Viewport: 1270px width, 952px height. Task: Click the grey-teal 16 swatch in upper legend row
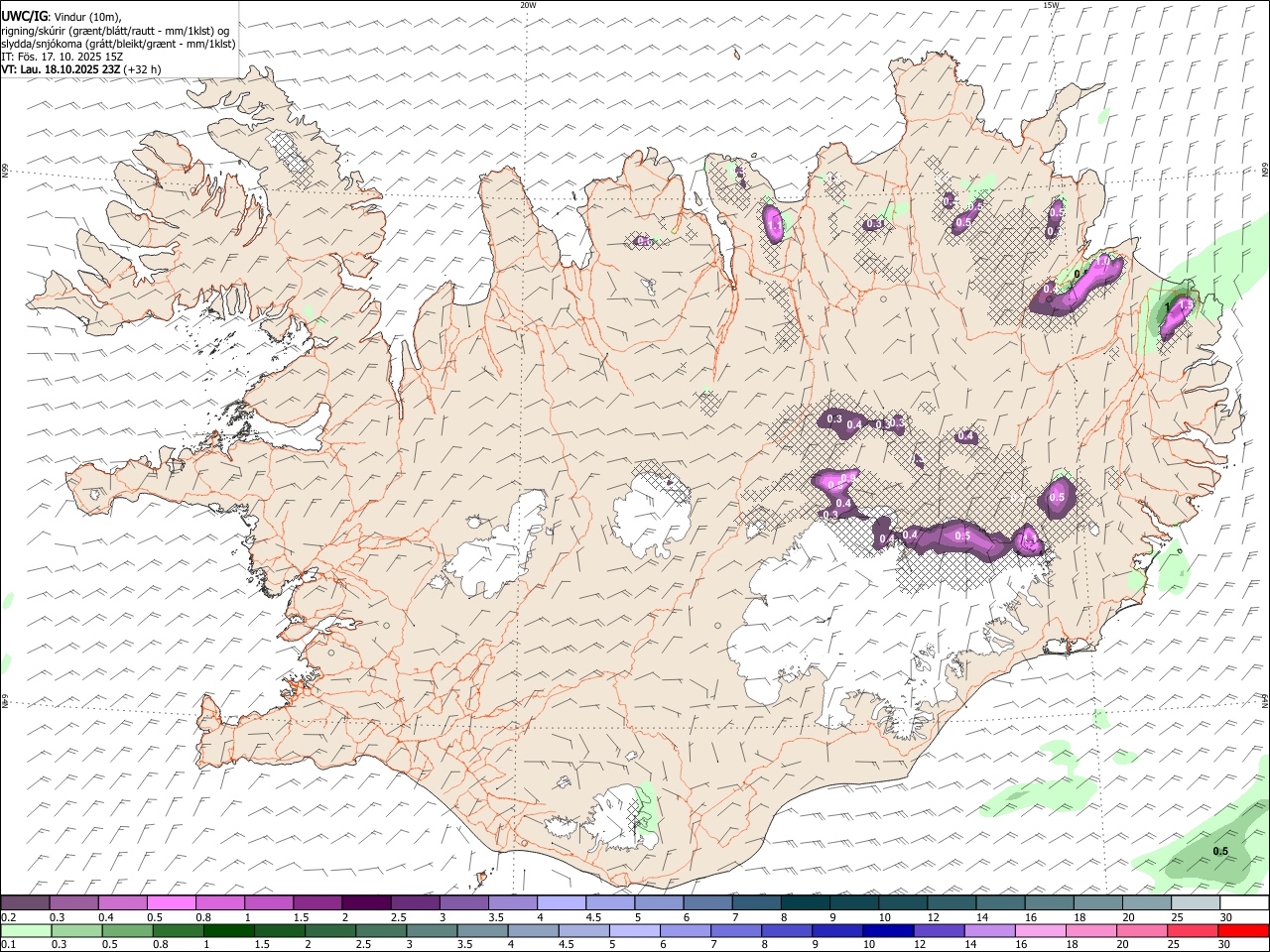pyautogui.click(x=1049, y=902)
